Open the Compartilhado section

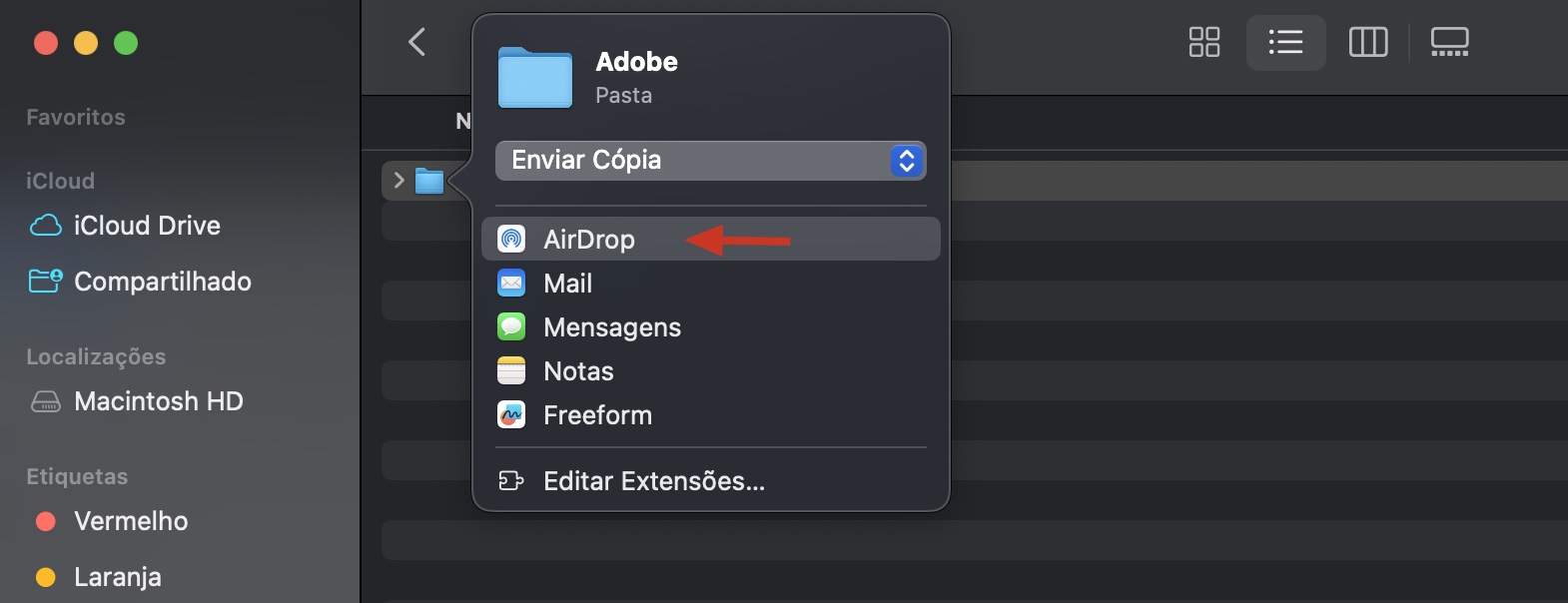[x=163, y=282]
